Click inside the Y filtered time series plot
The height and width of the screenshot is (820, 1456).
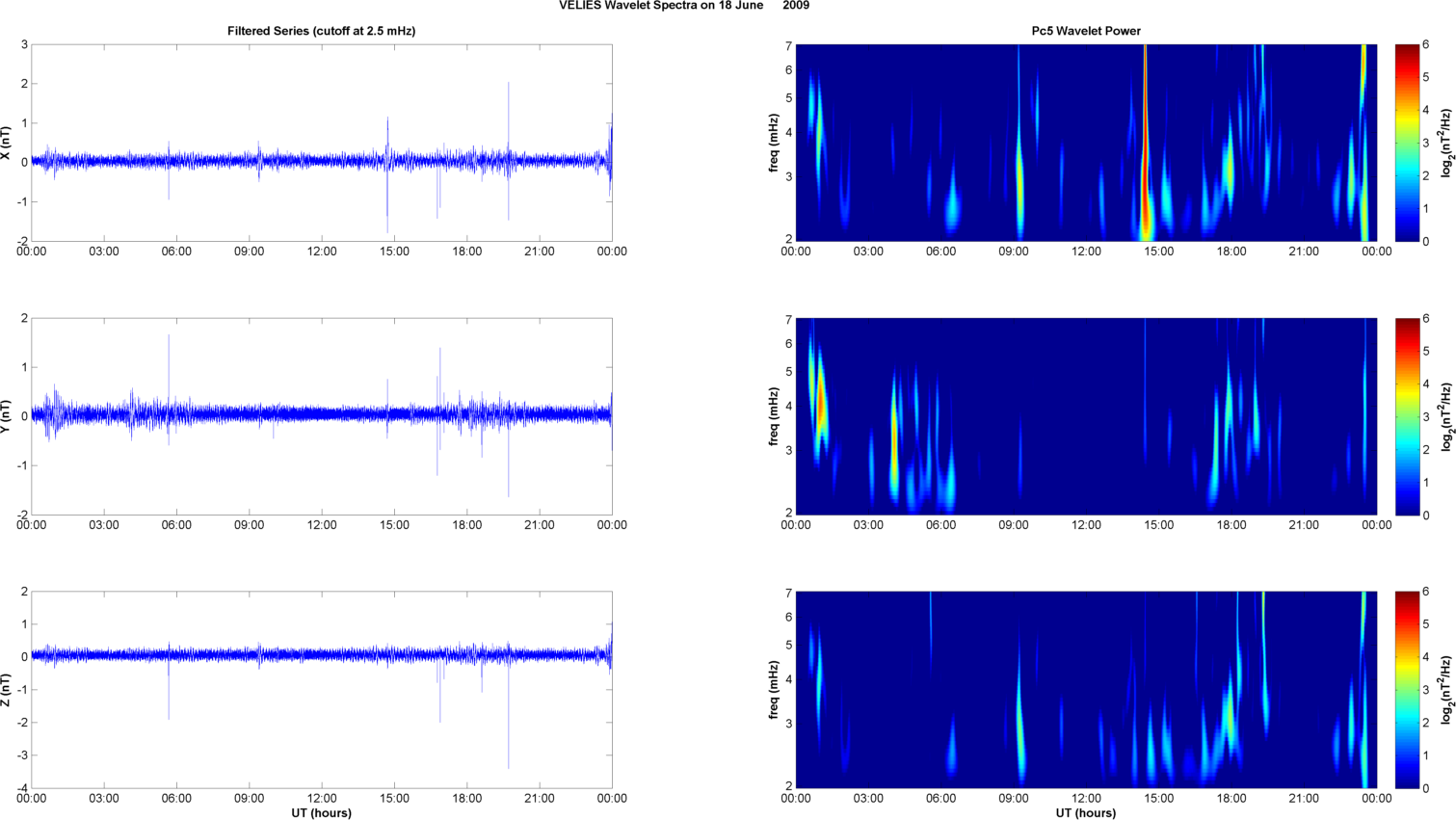click(322, 416)
